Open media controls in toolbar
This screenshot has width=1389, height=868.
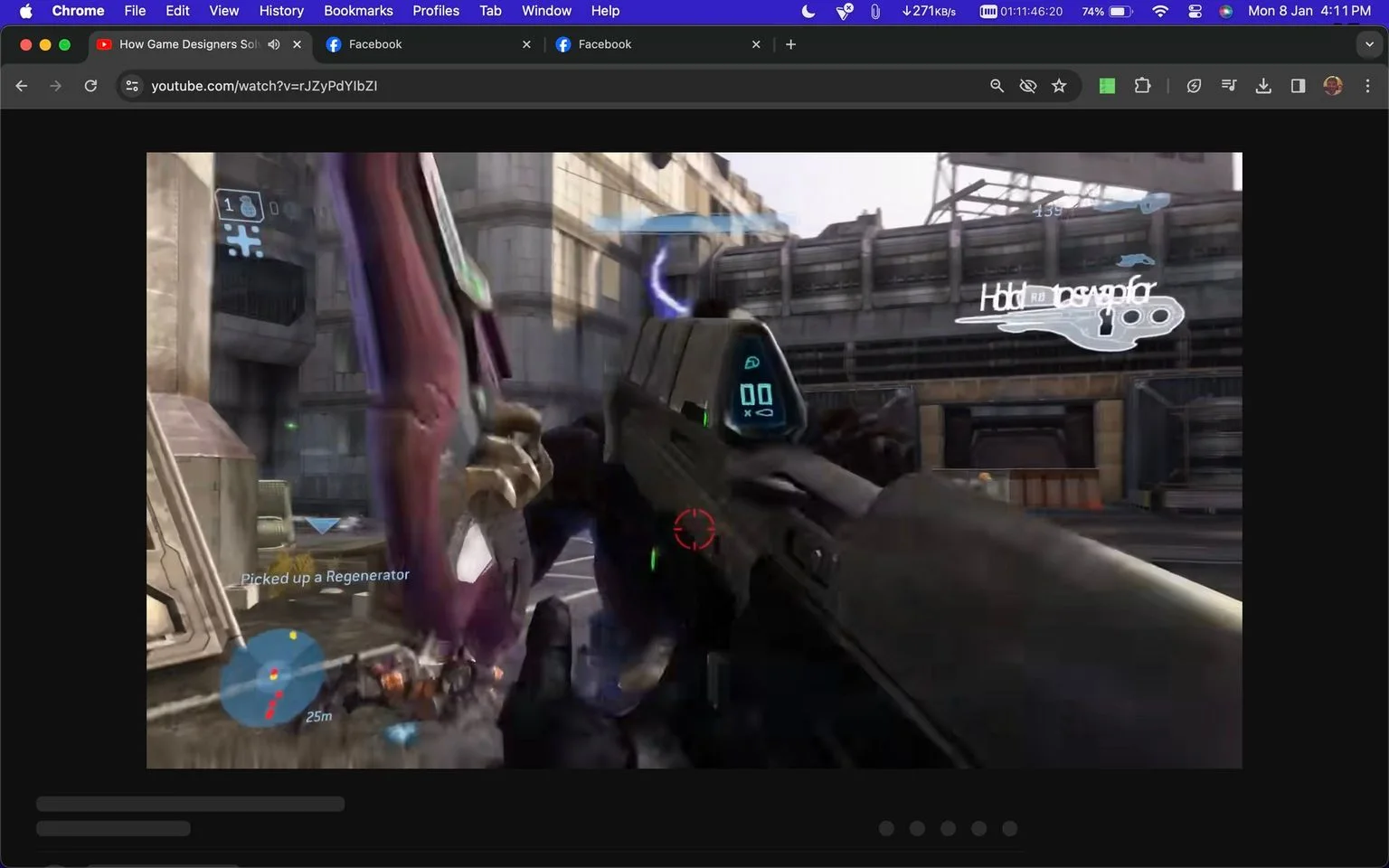(1228, 86)
